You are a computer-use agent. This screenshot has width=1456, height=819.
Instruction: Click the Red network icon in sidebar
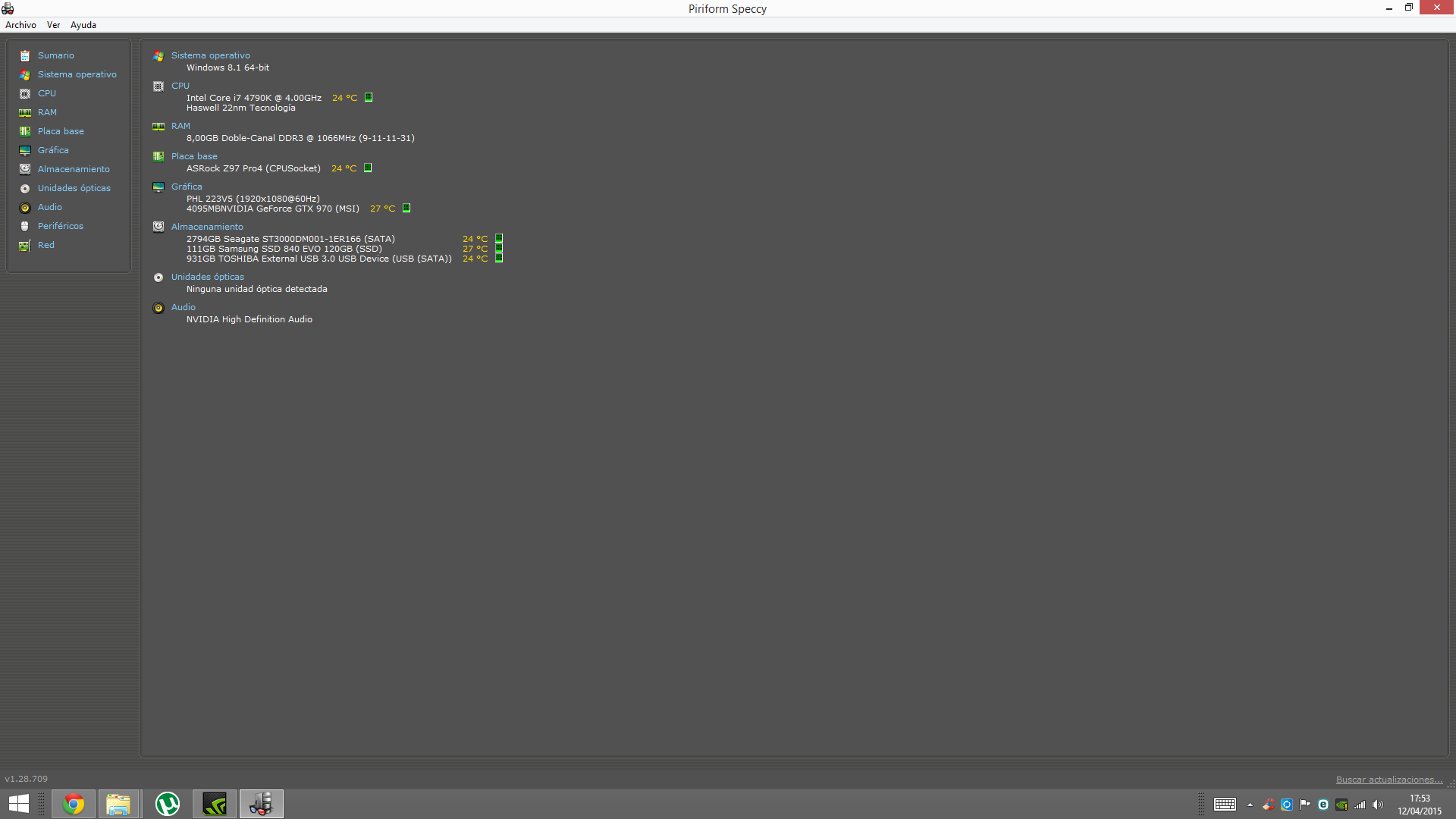(25, 245)
